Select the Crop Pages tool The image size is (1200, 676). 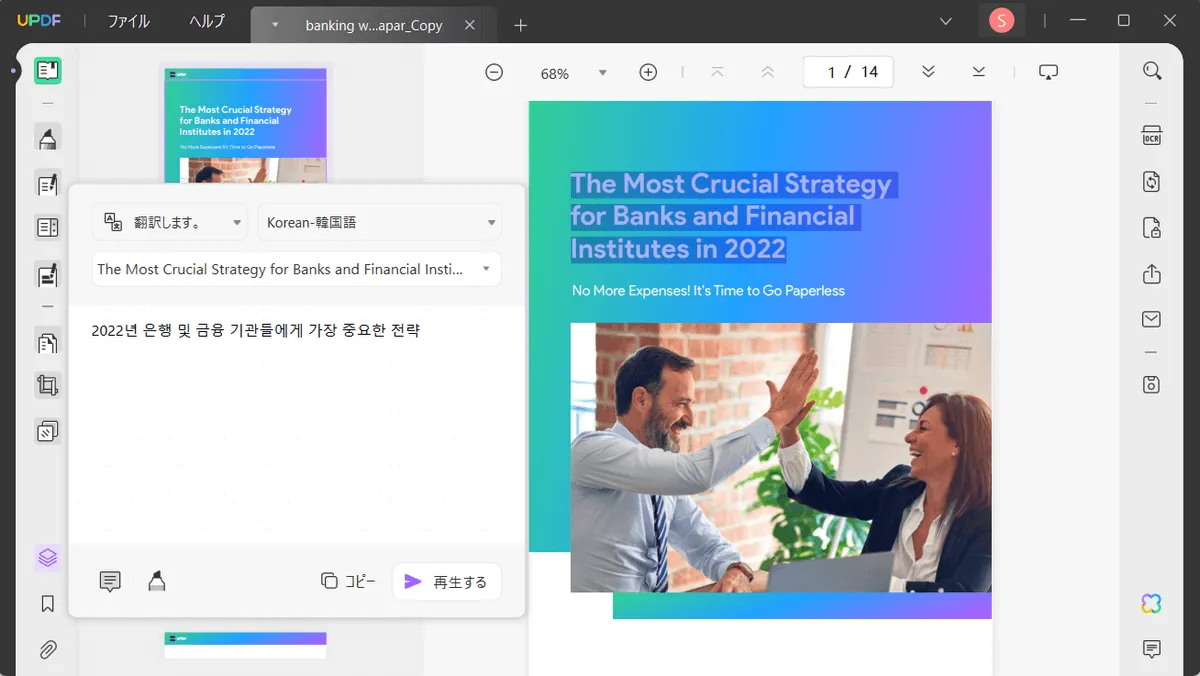[47, 386]
